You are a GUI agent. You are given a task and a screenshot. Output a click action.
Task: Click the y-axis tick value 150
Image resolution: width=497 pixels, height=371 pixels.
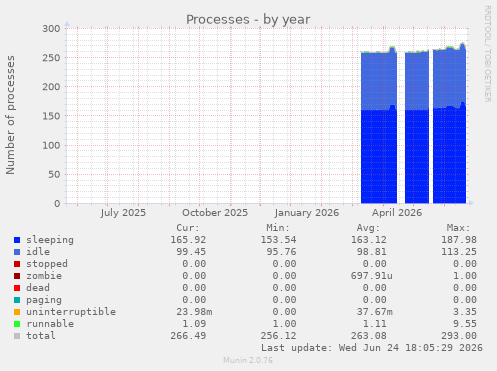[x=51, y=116]
